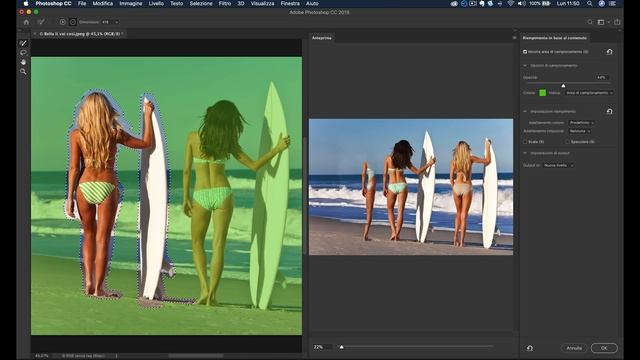Open the Photoshop CC application menu
Screen dimensions: 640x360
click(x=53, y=3)
